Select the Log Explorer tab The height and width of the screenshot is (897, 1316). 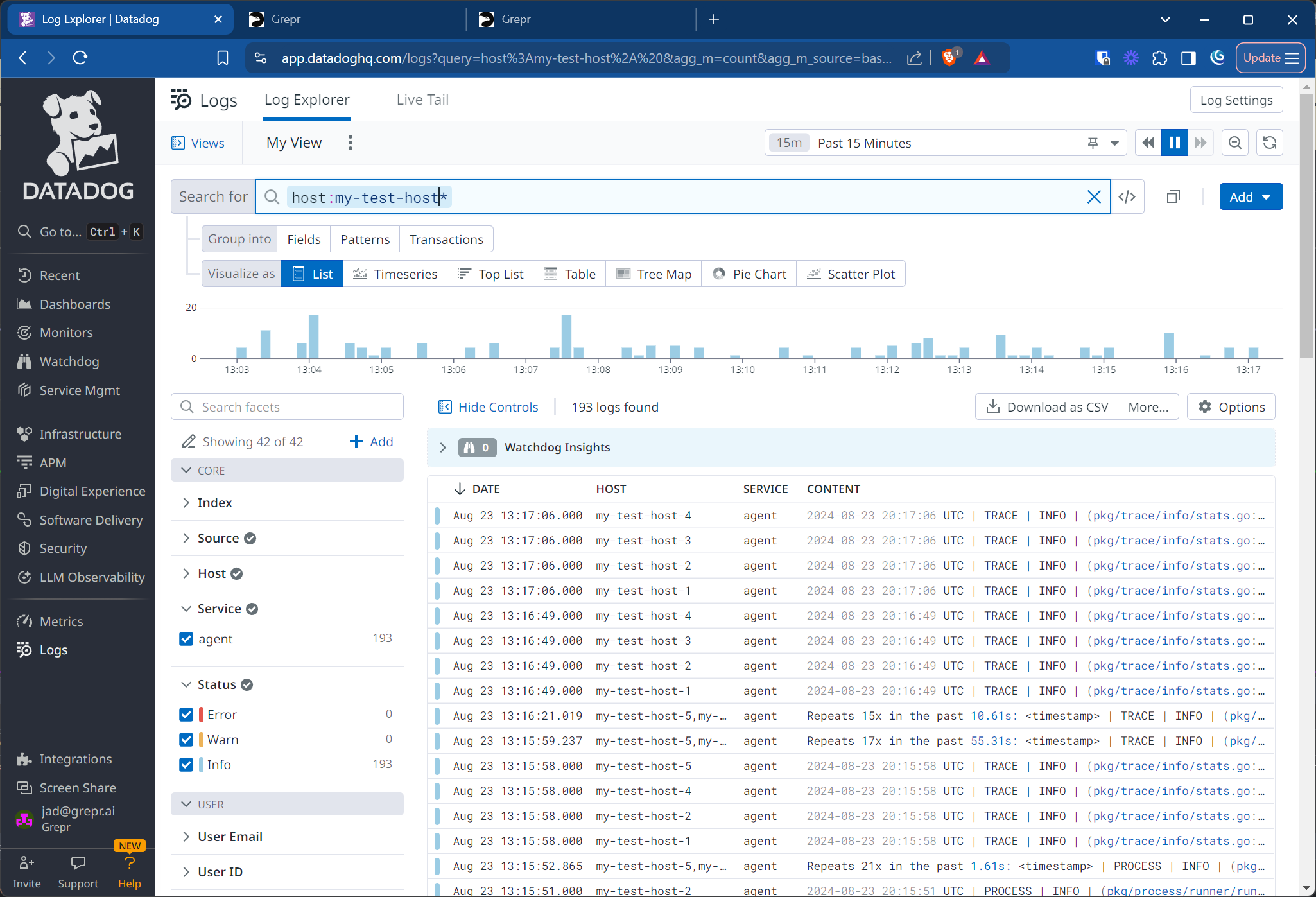307,100
